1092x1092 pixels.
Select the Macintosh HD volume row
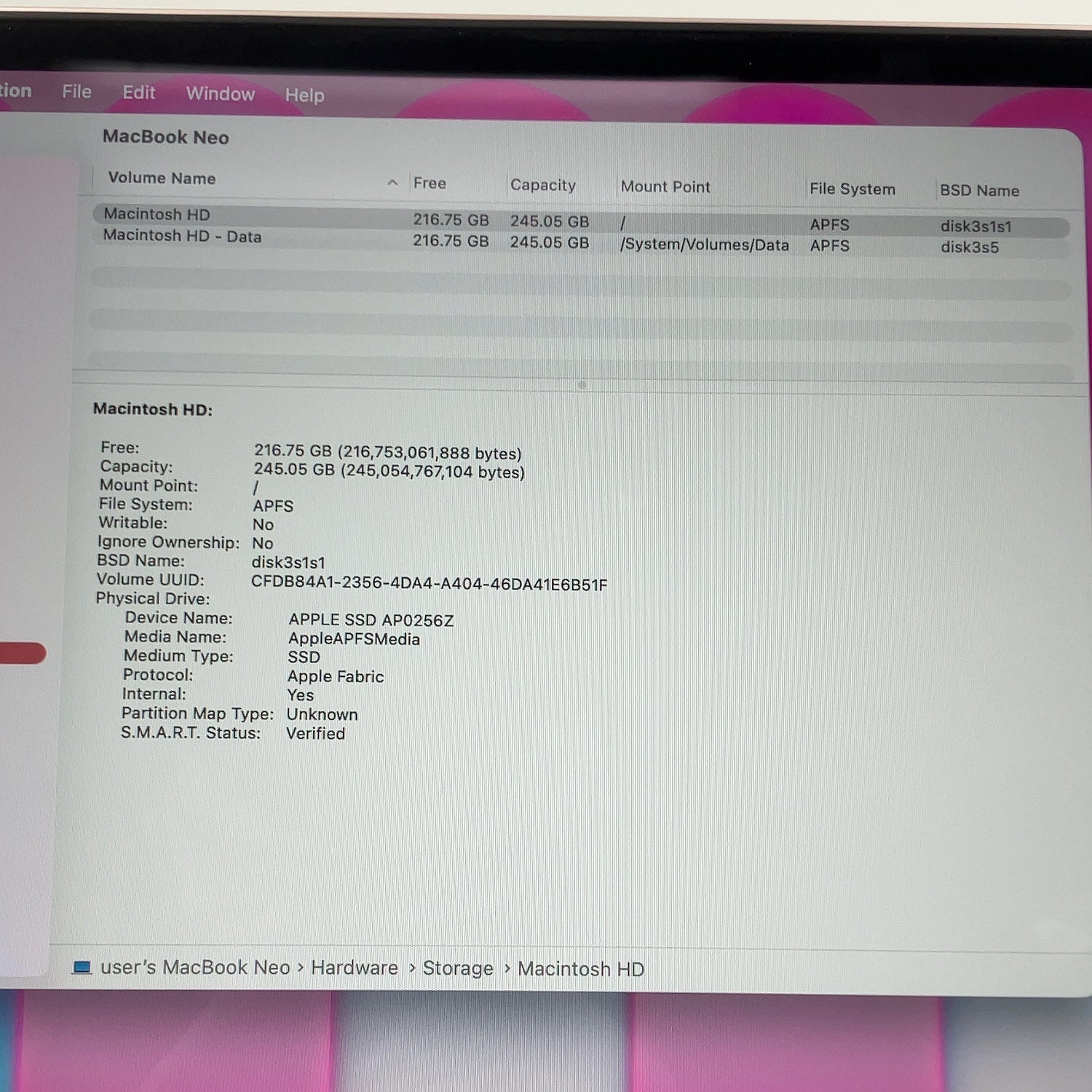580,221
